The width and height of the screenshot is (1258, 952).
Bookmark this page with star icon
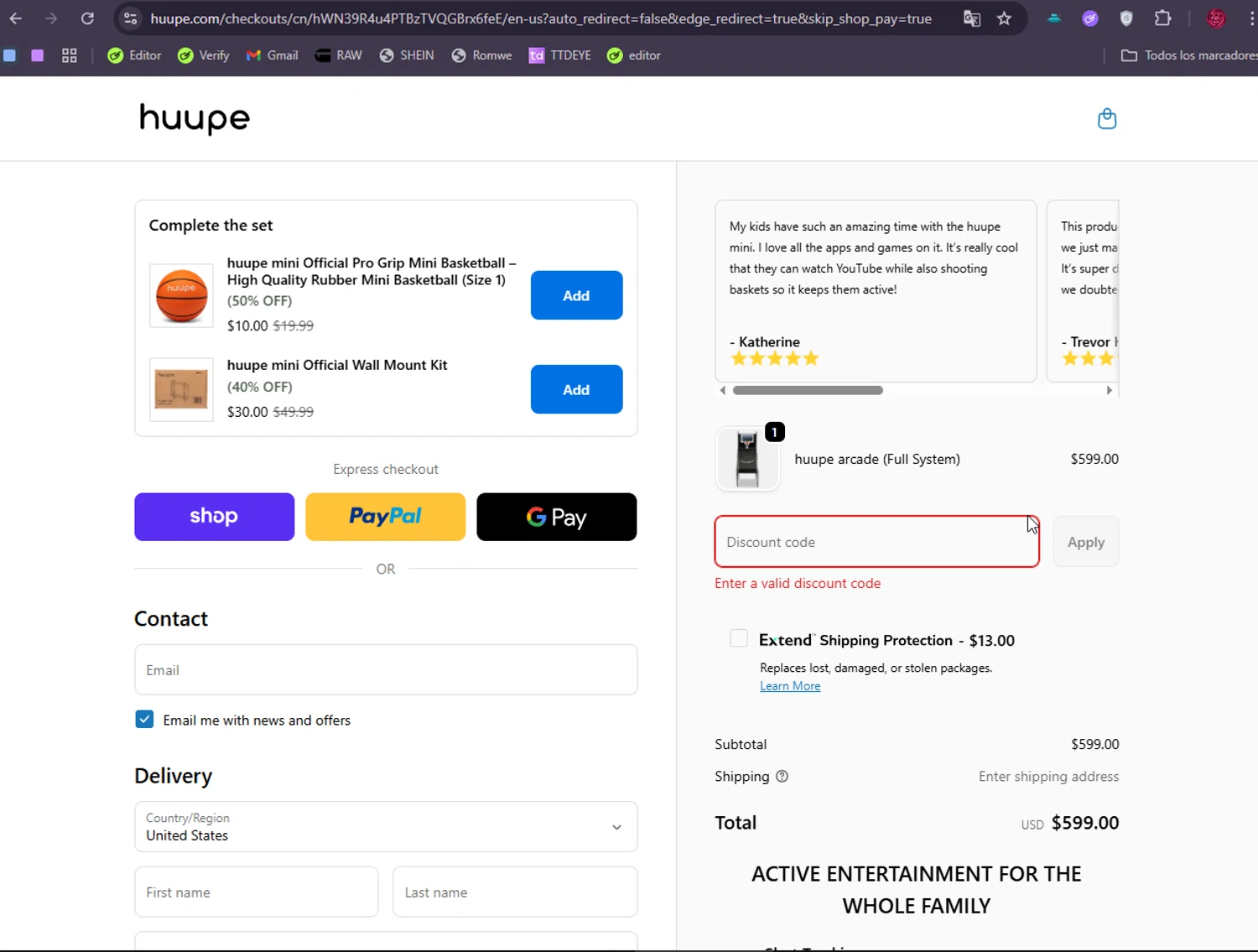click(1004, 18)
